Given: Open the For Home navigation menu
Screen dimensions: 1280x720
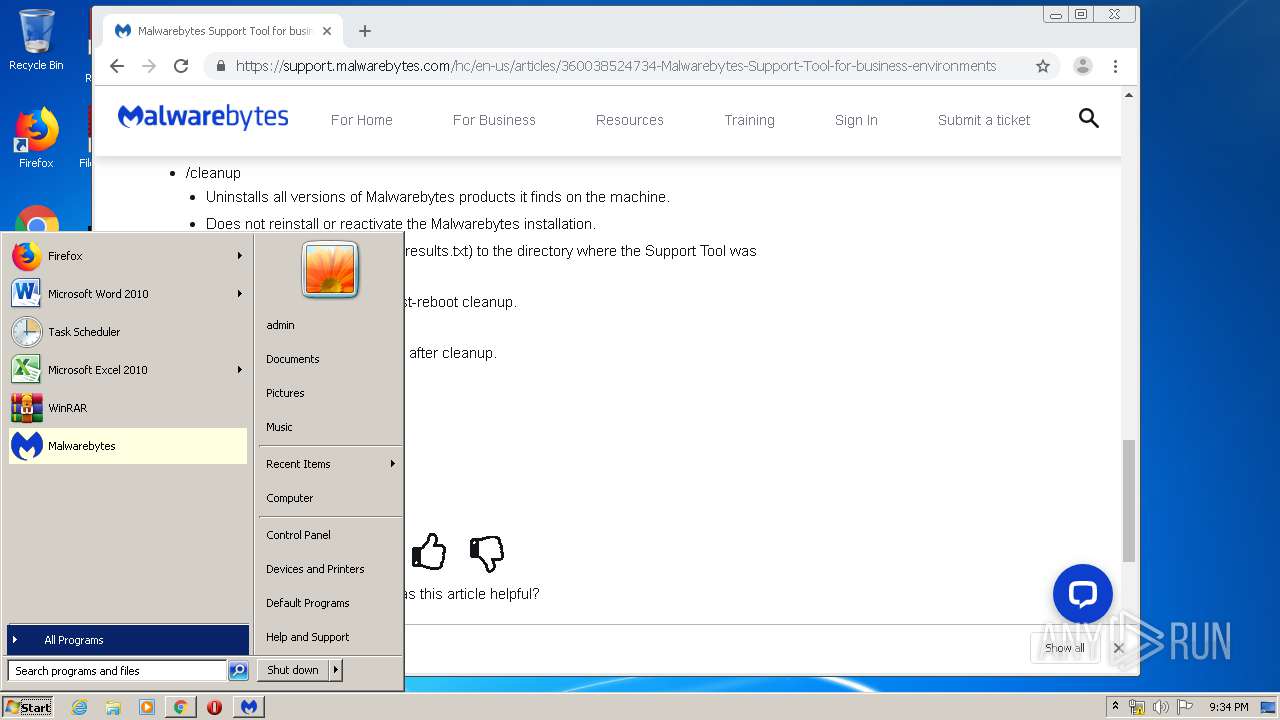Looking at the screenshot, I should (362, 120).
